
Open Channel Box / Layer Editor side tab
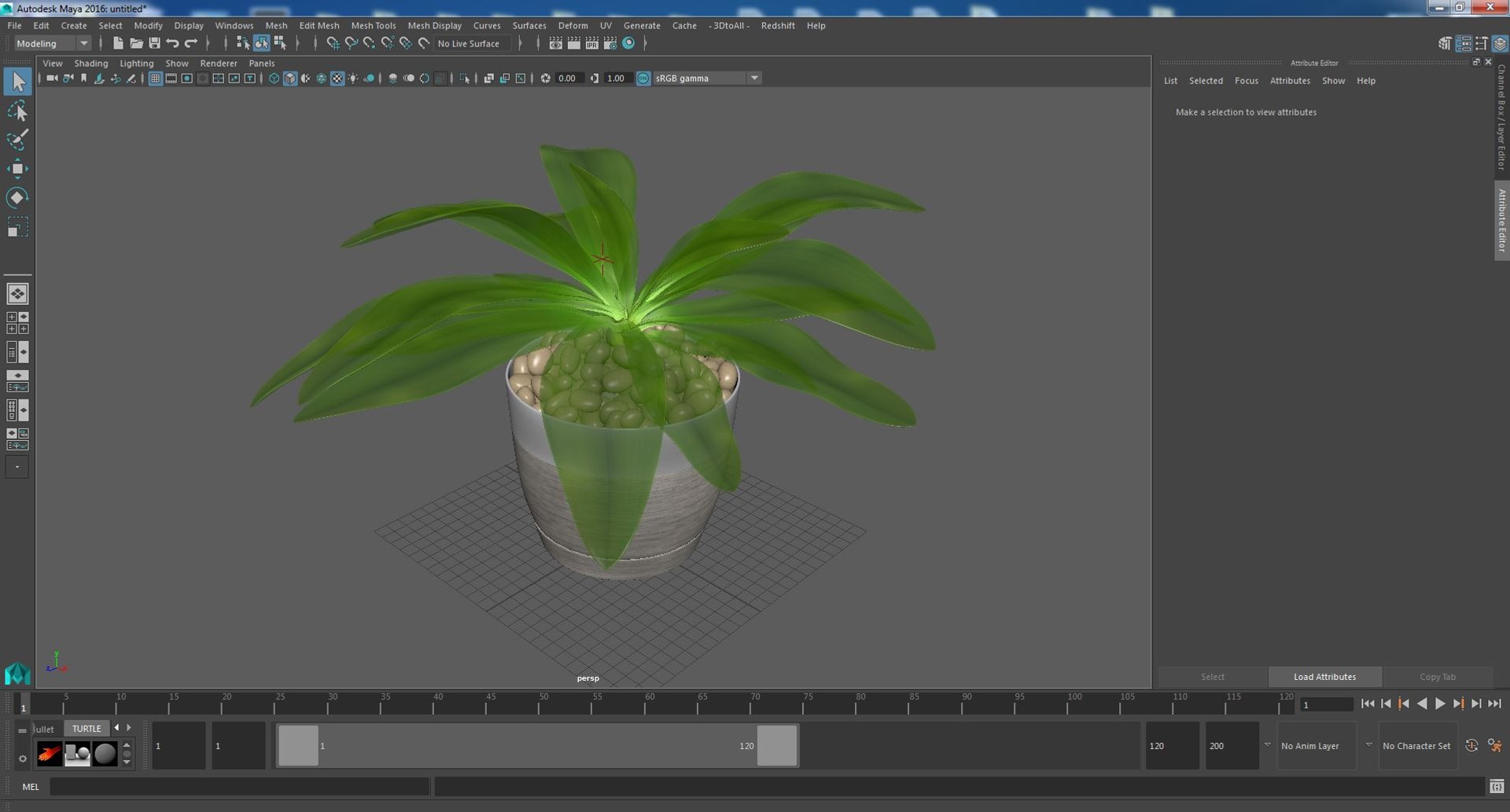tap(1501, 117)
